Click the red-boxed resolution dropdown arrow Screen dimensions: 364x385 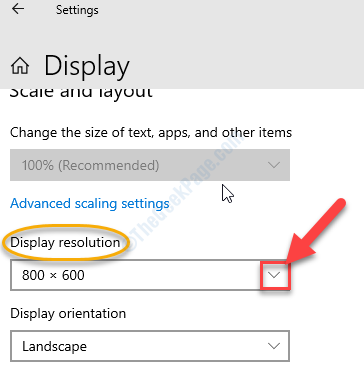(275, 275)
